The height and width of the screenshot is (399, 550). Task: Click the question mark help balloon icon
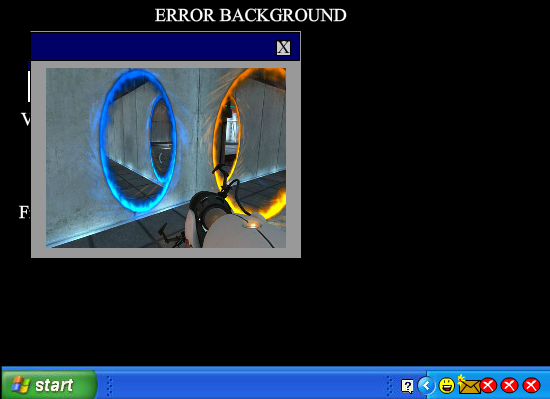[x=407, y=386]
